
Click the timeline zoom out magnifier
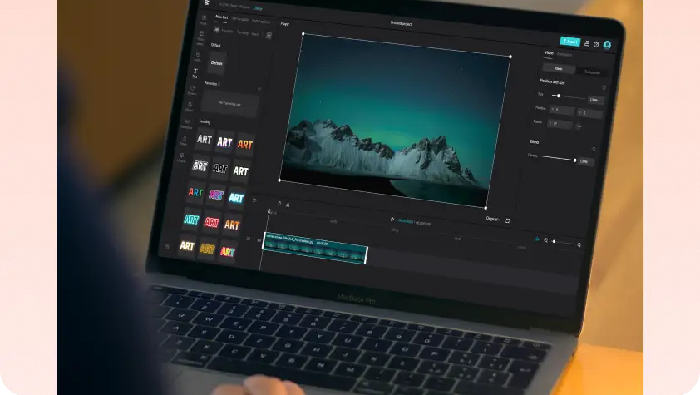[546, 241]
